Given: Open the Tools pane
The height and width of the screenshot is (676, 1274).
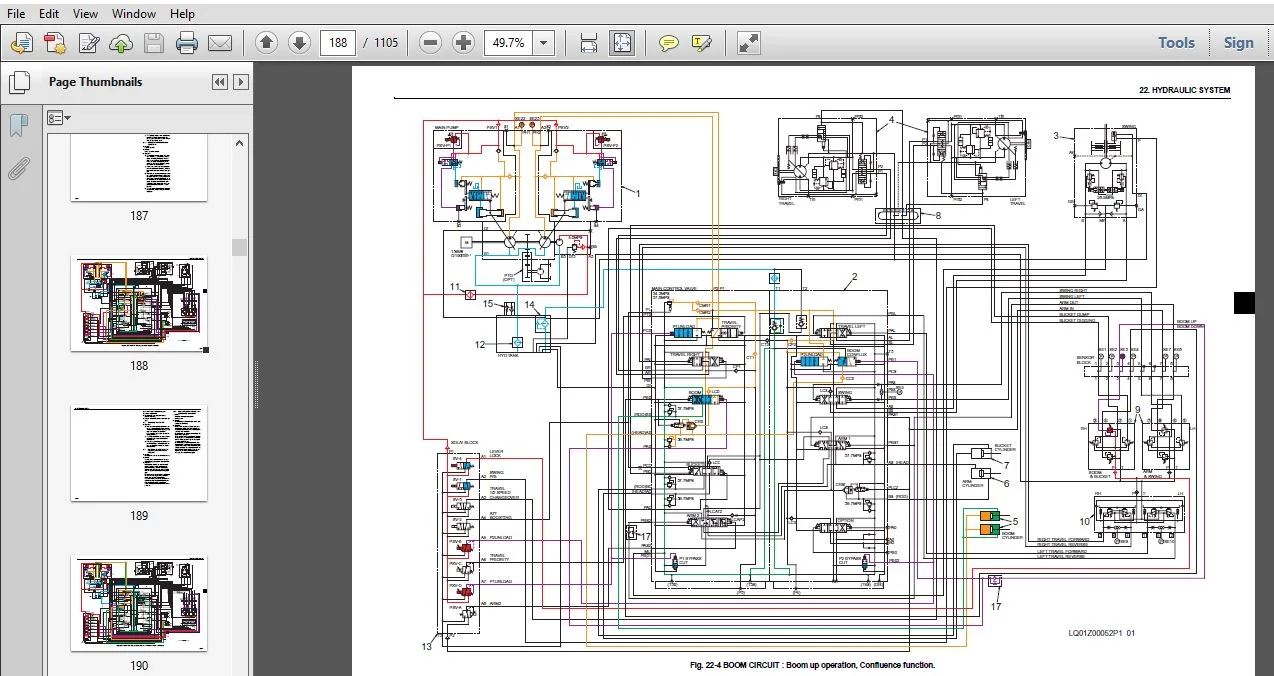Looking at the screenshot, I should [1177, 43].
